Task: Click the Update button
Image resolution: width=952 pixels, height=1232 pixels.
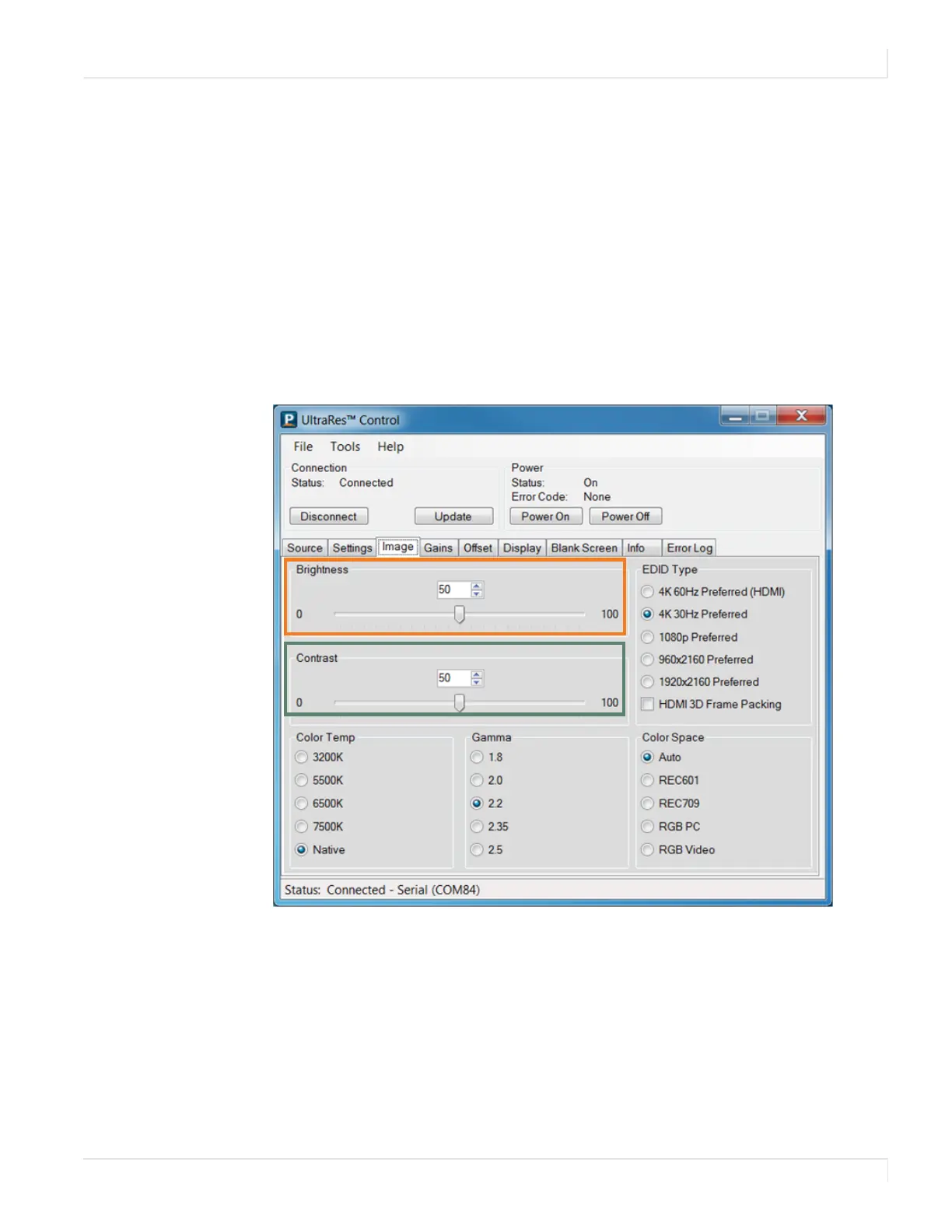Action: (x=453, y=516)
